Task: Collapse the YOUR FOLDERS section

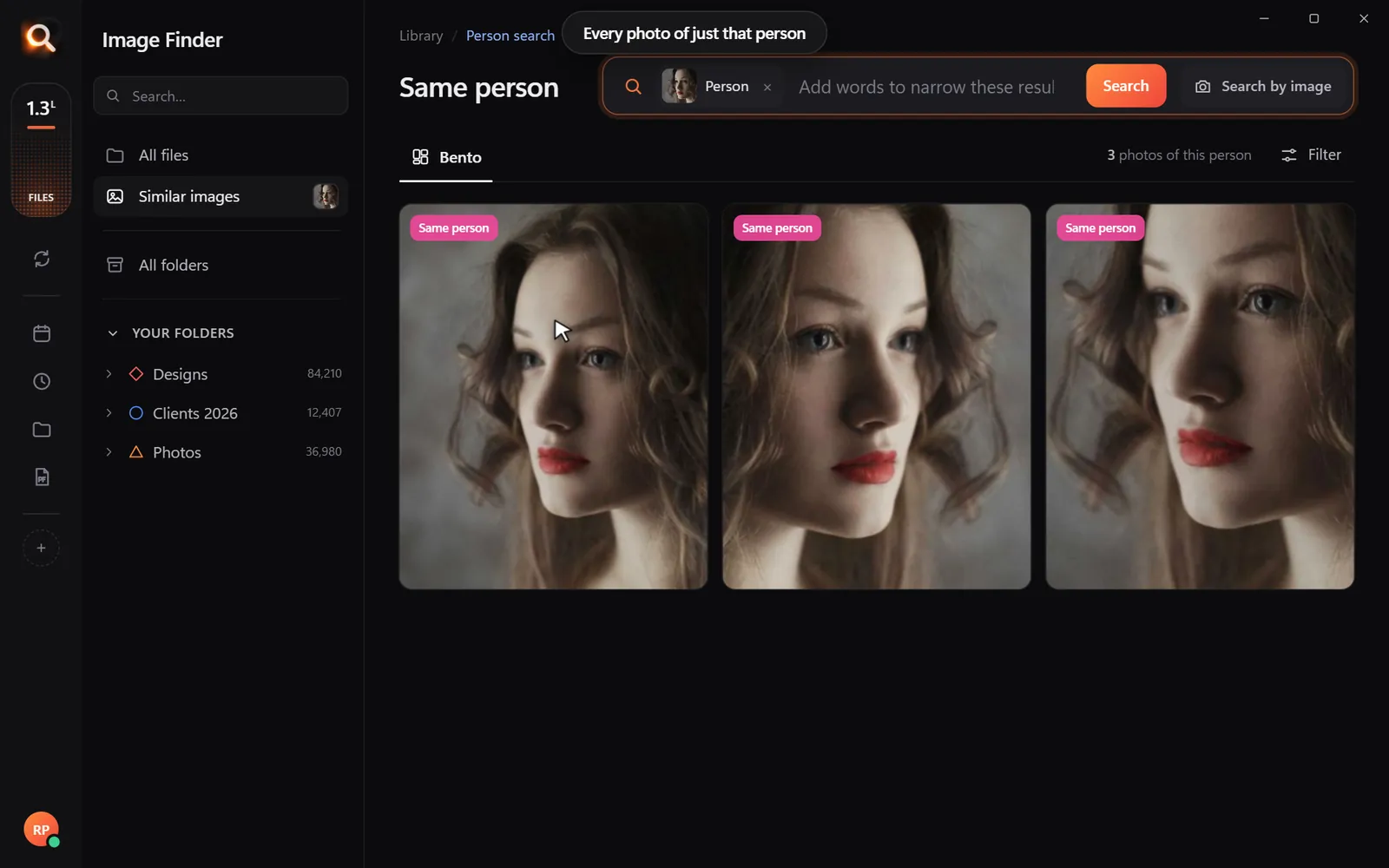Action: [112, 333]
